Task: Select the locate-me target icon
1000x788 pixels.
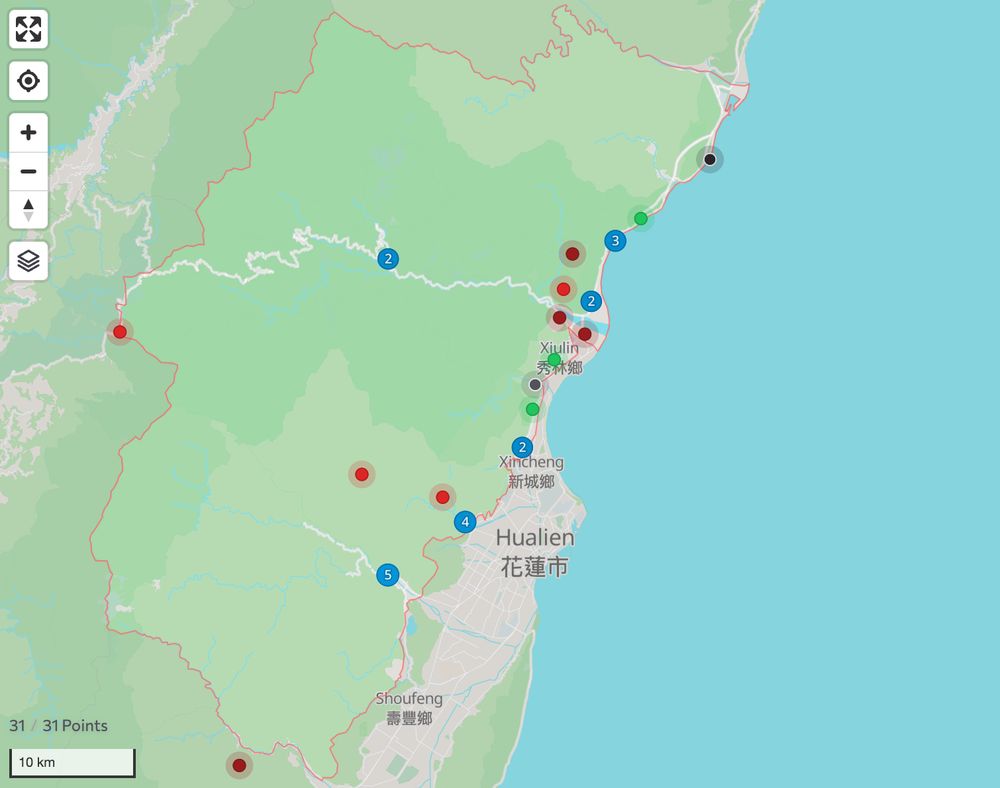Action: [x=28, y=80]
